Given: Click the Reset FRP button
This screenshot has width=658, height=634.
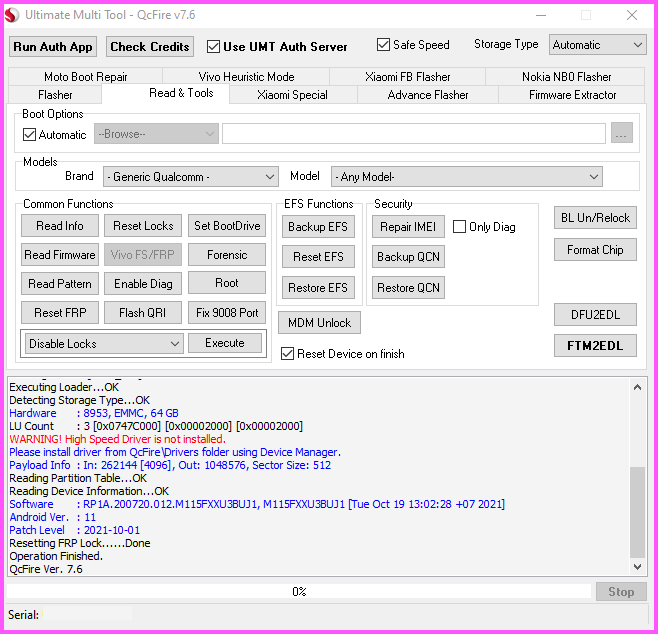Looking at the screenshot, I should tap(60, 313).
